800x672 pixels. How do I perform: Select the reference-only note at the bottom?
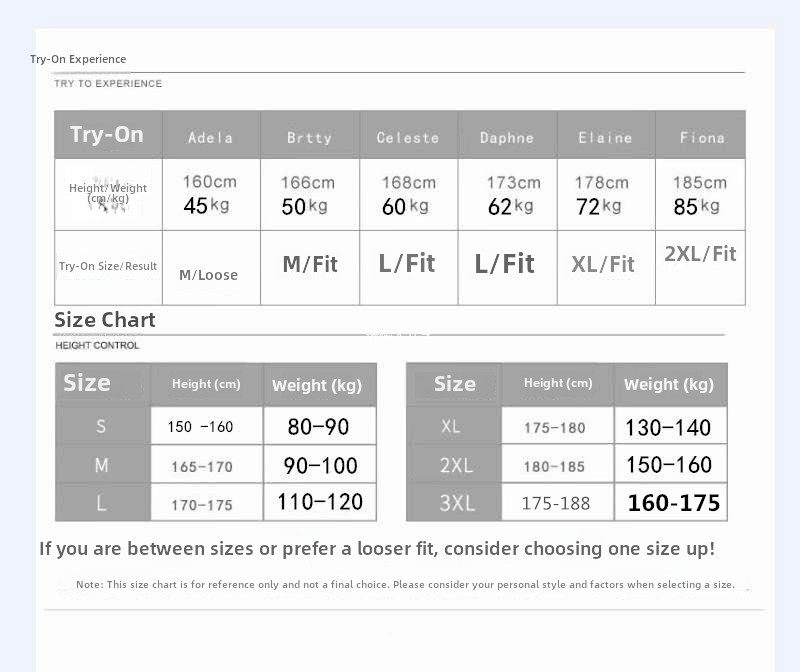(x=405, y=584)
